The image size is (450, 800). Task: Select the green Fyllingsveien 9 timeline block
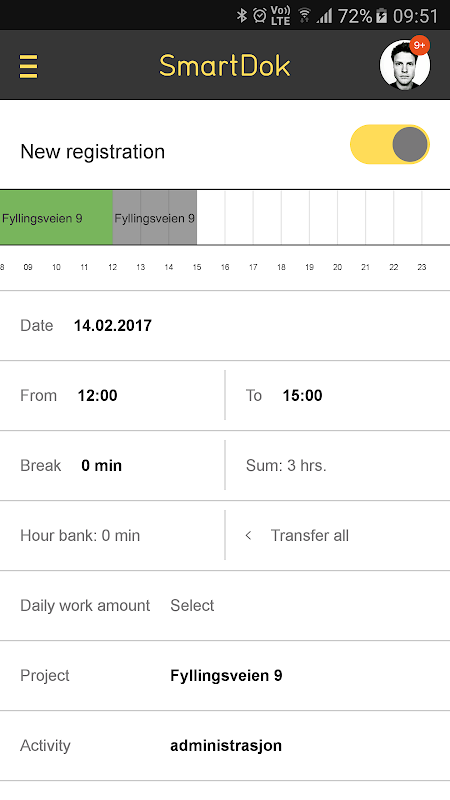tap(56, 217)
